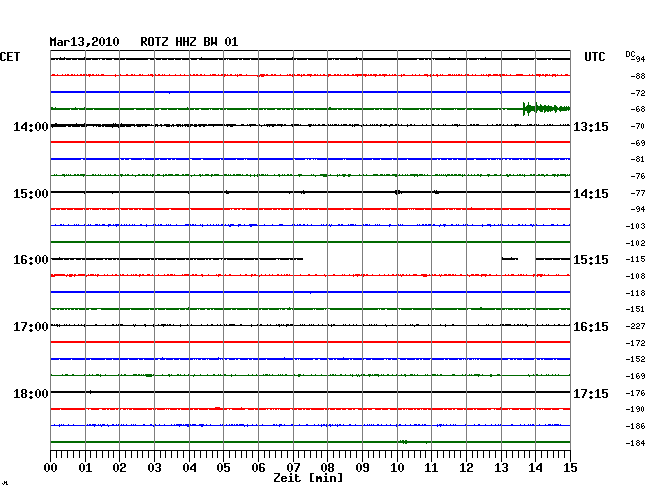Click the 15:15 UTC time label
650x494 pixels.
[591, 260]
